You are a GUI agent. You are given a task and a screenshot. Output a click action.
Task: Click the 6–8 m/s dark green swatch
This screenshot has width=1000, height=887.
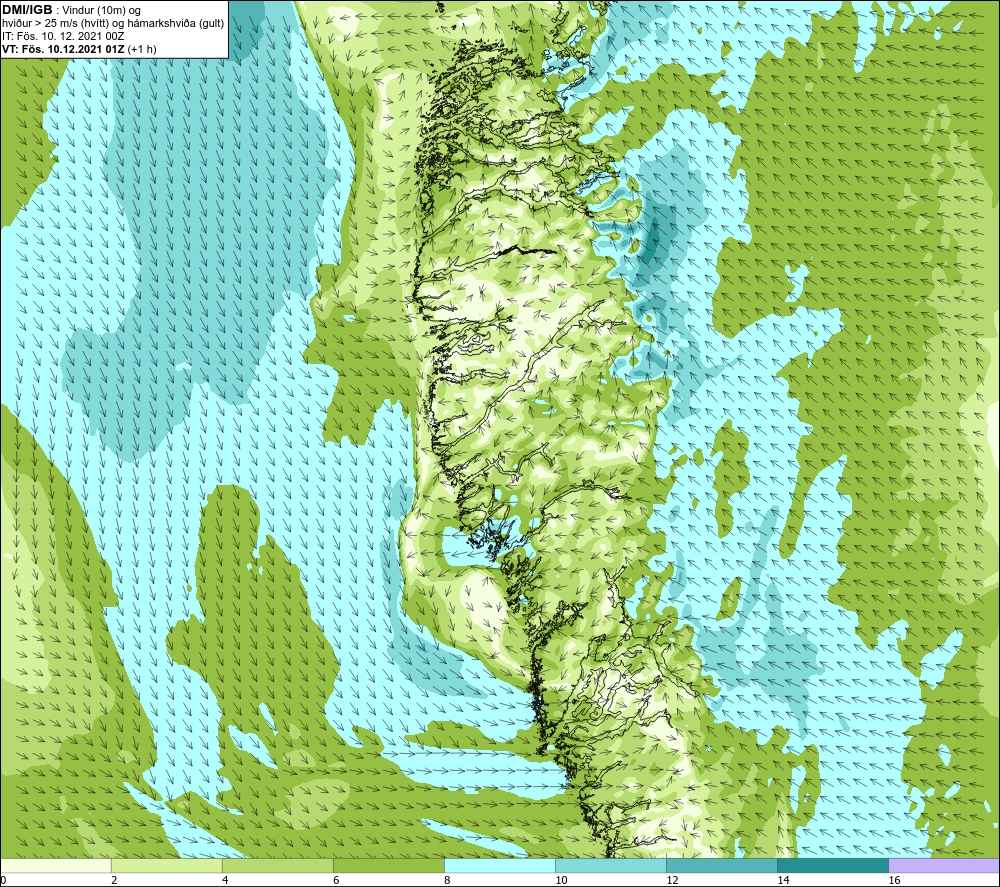[x=388, y=866]
